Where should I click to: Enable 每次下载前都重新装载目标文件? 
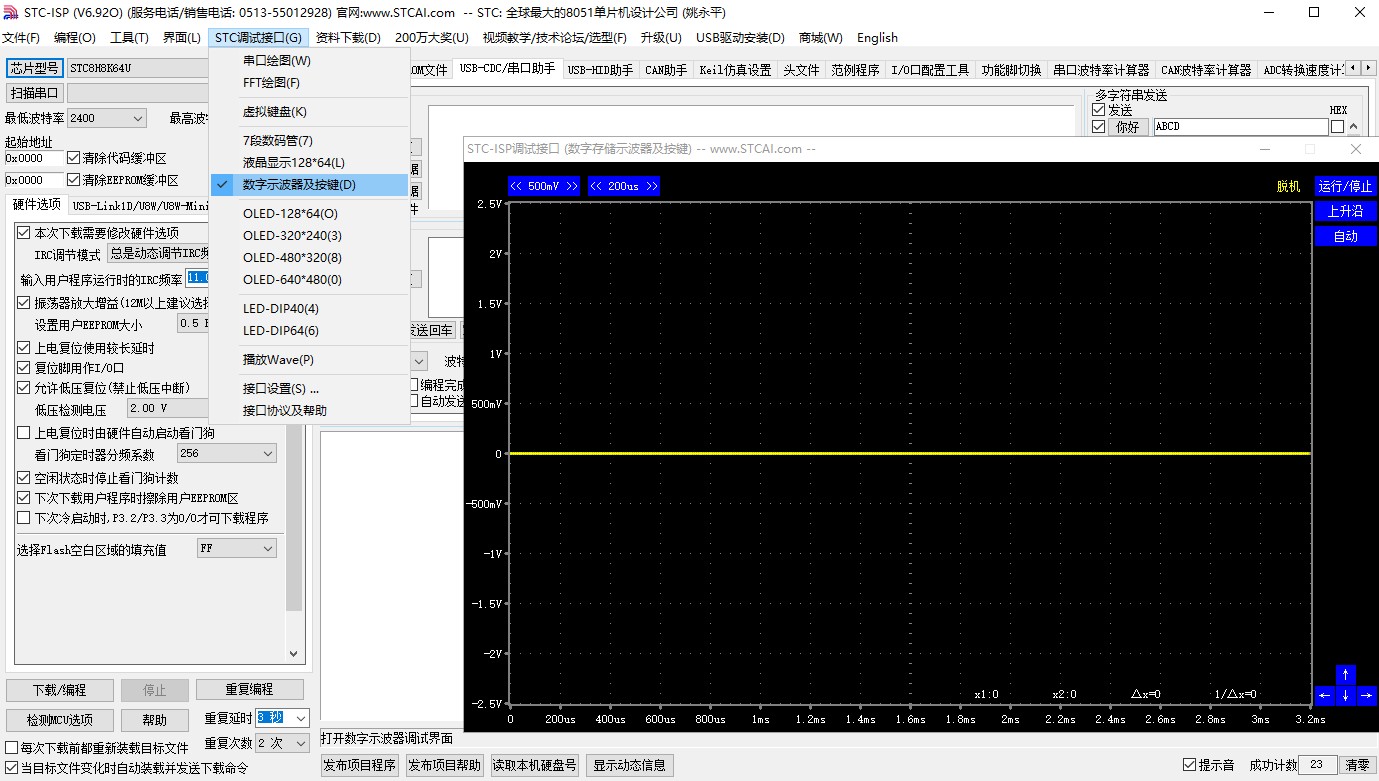(12, 747)
